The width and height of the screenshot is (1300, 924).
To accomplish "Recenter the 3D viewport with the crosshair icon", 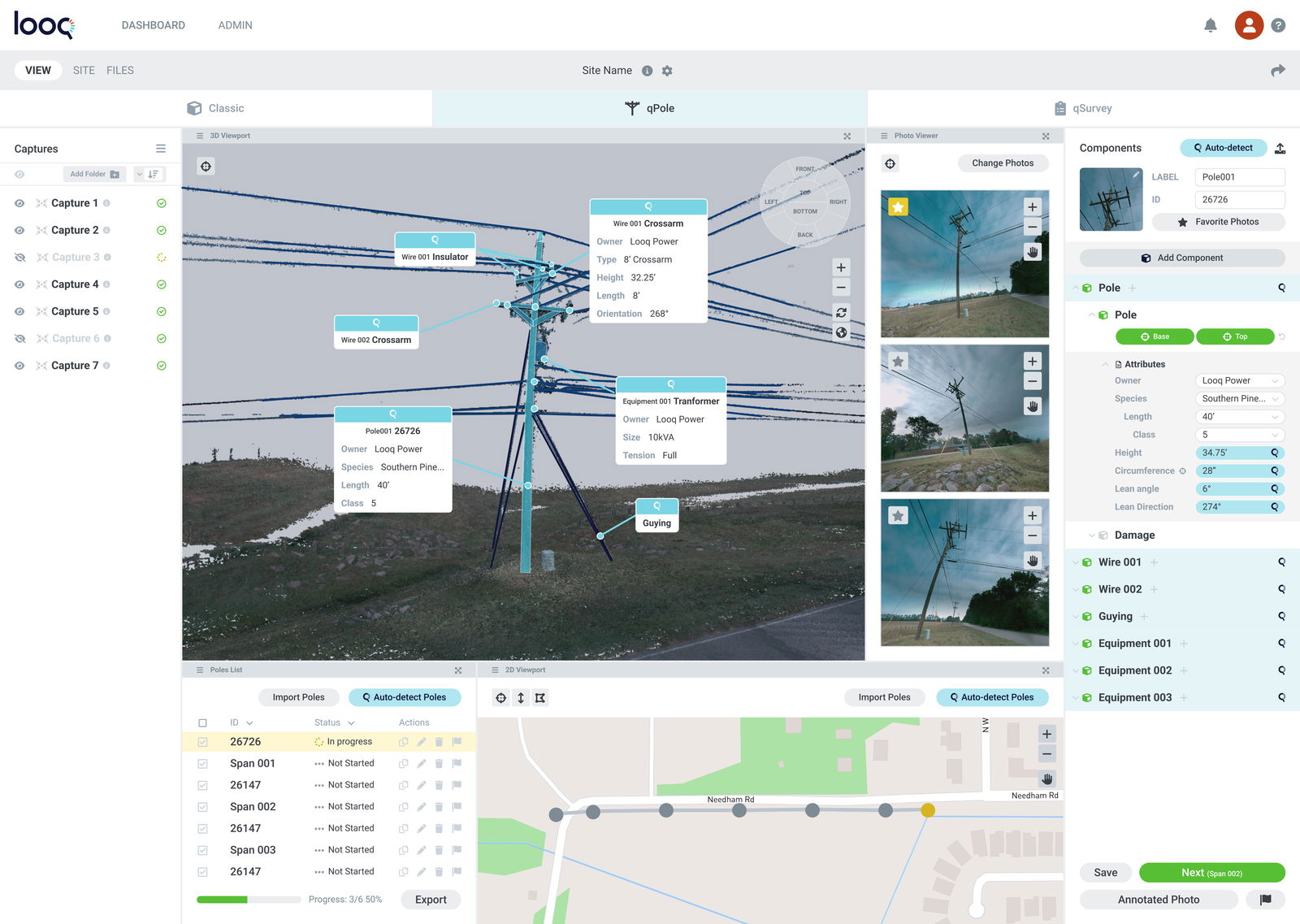I will pyautogui.click(x=206, y=166).
